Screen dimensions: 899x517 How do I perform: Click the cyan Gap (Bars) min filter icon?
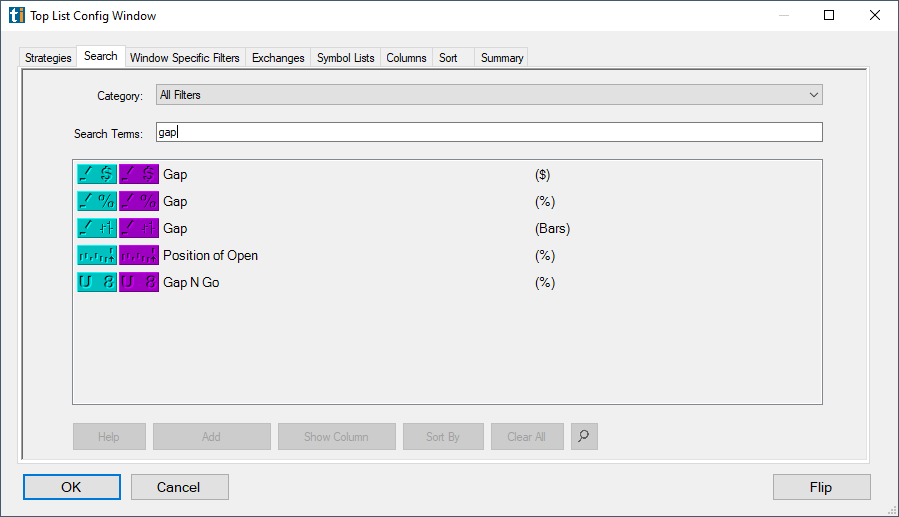tap(97, 228)
